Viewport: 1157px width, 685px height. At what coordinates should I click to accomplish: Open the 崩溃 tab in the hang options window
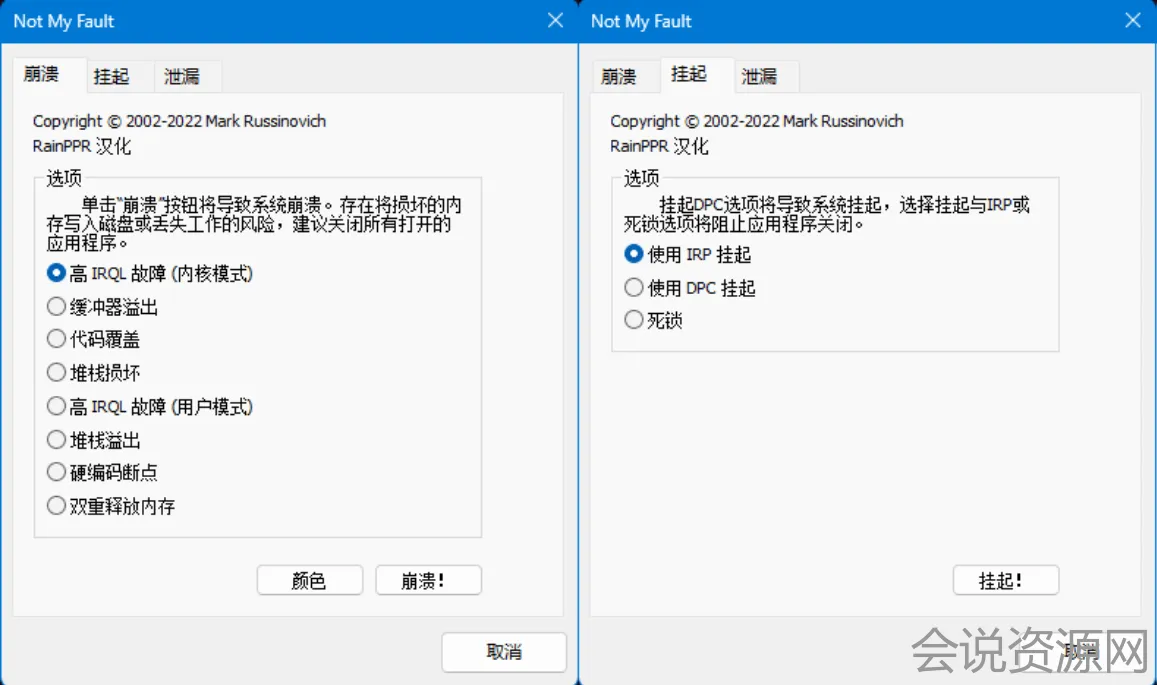click(x=619, y=76)
